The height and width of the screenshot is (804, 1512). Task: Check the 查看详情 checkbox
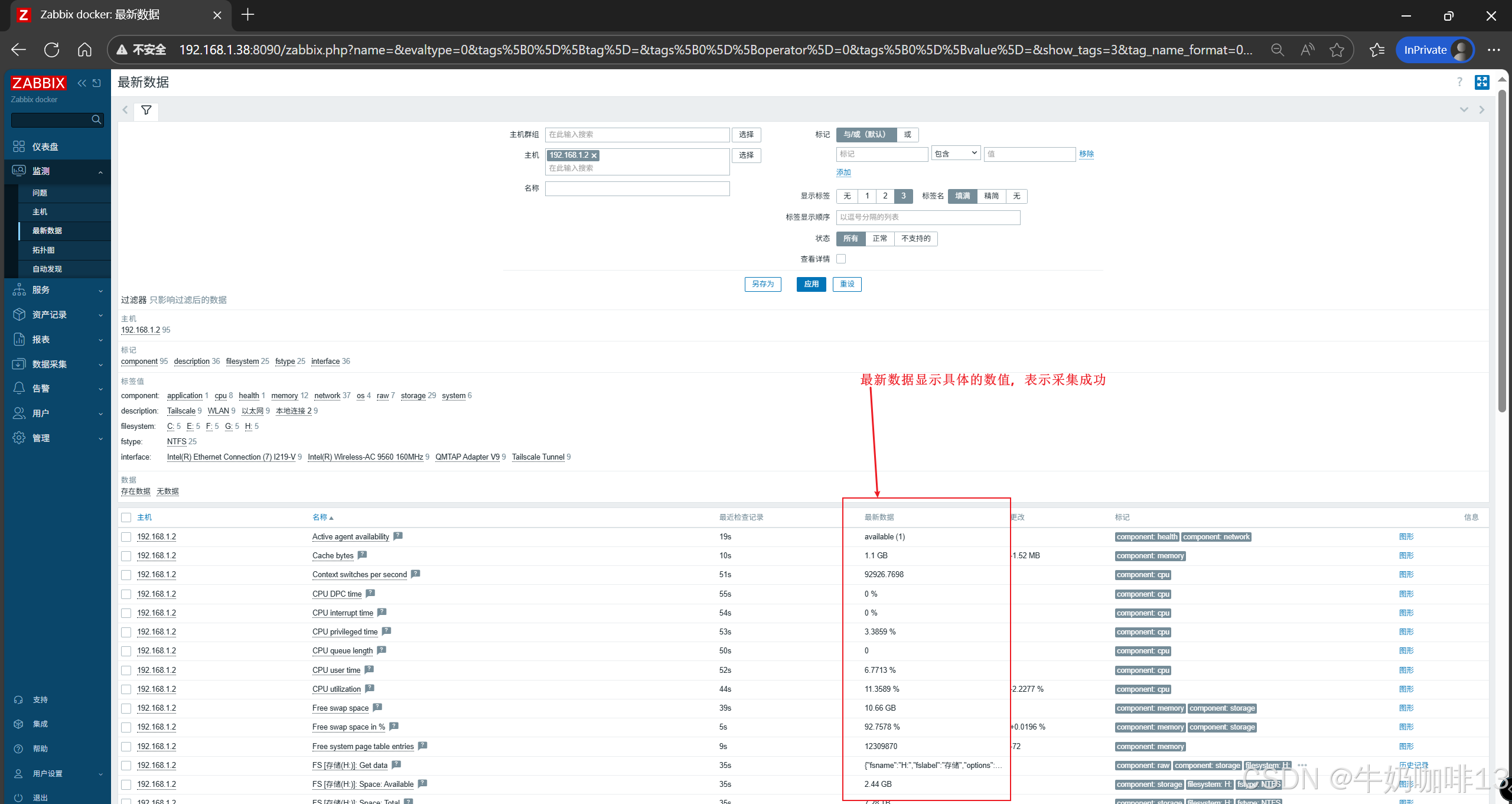(x=841, y=259)
